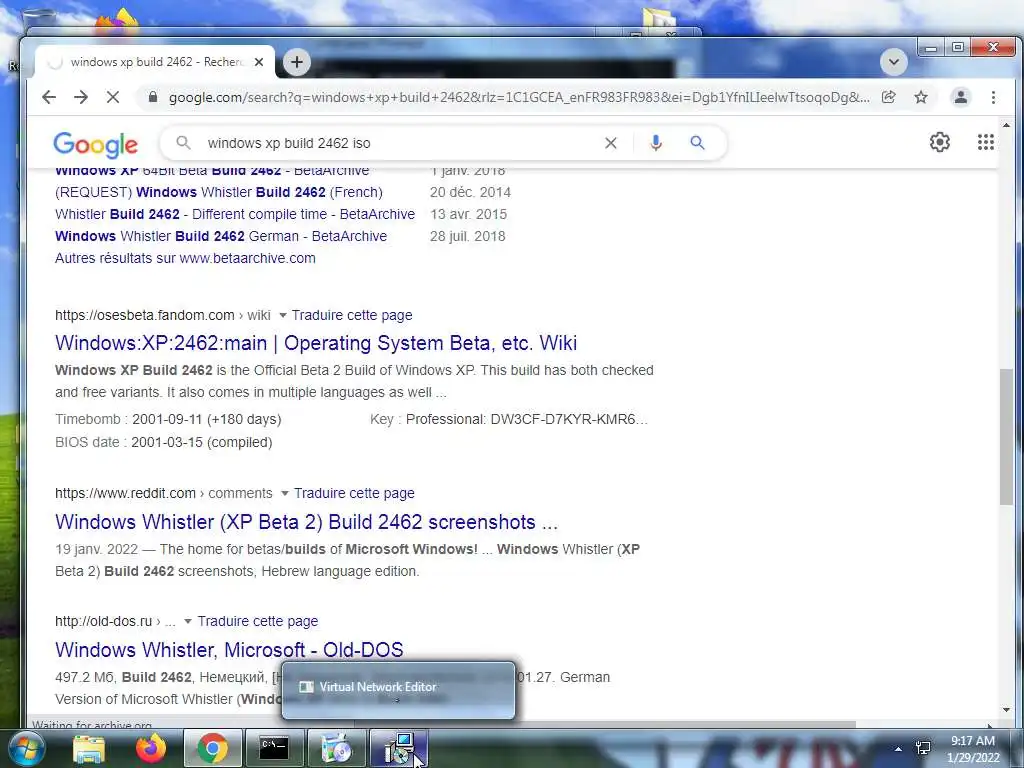Open tab search chevron in the title bar

pos(894,62)
